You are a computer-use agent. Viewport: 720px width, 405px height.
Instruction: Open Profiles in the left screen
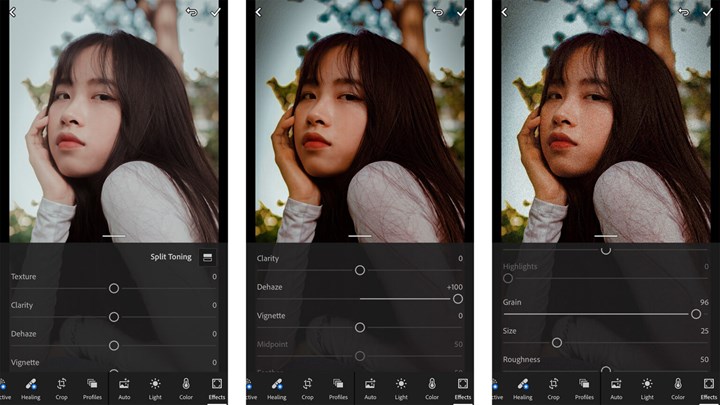(92, 388)
